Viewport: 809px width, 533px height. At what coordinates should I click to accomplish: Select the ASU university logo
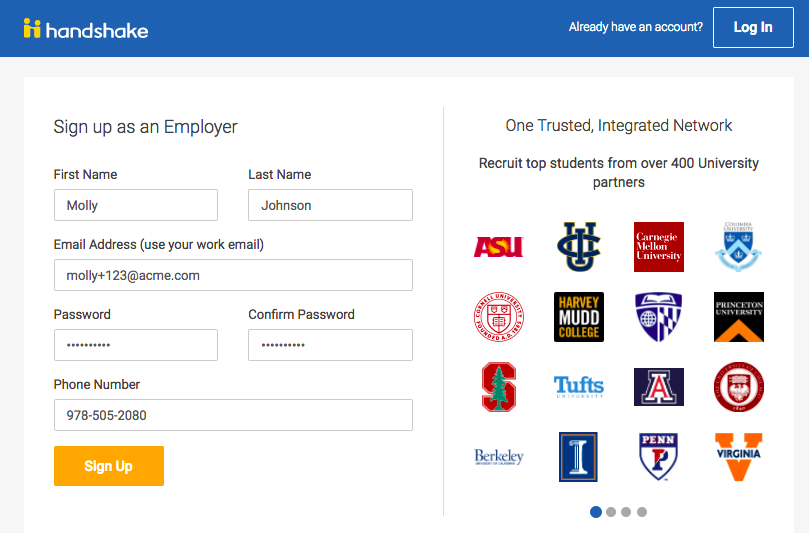(x=498, y=247)
